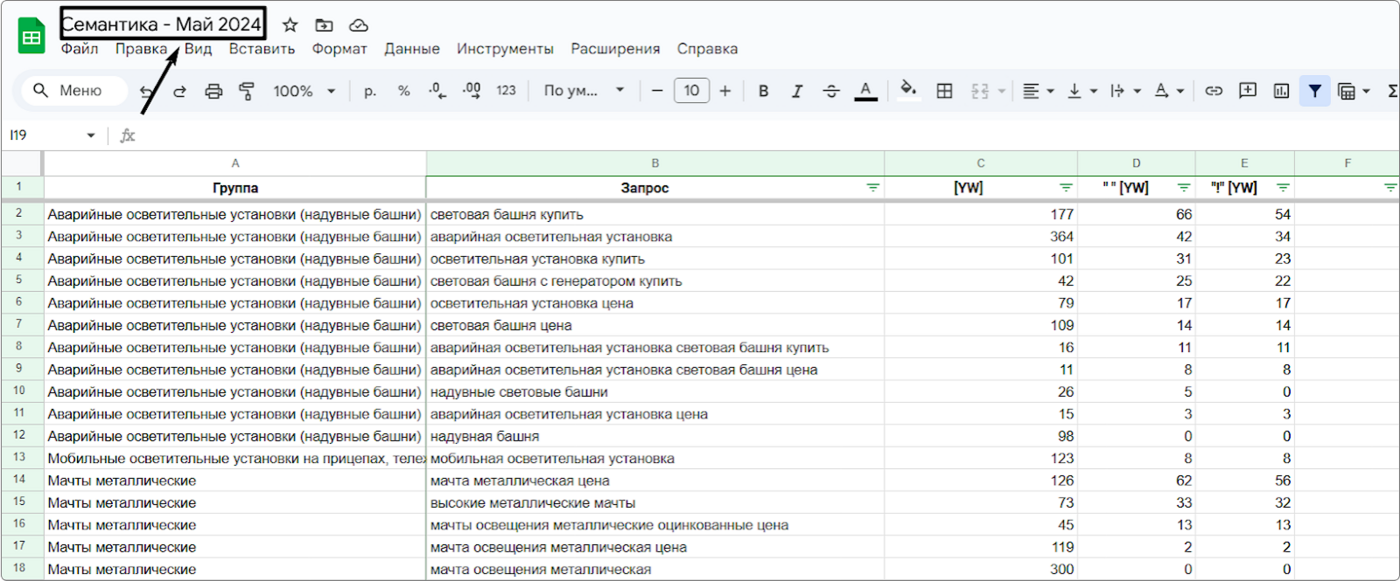This screenshot has height=581, width=1400.
Task: Click the Insert chart icon
Action: [1281, 91]
